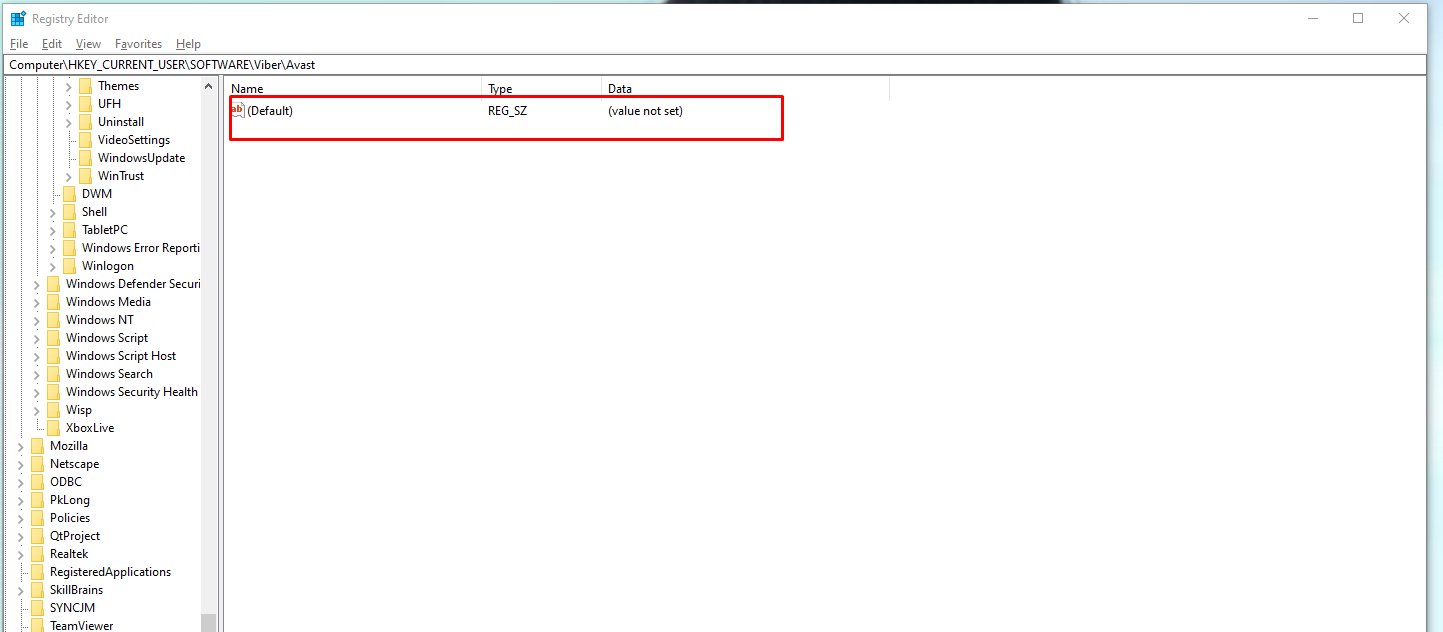Screen dimensions: 1443x632
Task: Expand the UFH key
Action: 69,104
